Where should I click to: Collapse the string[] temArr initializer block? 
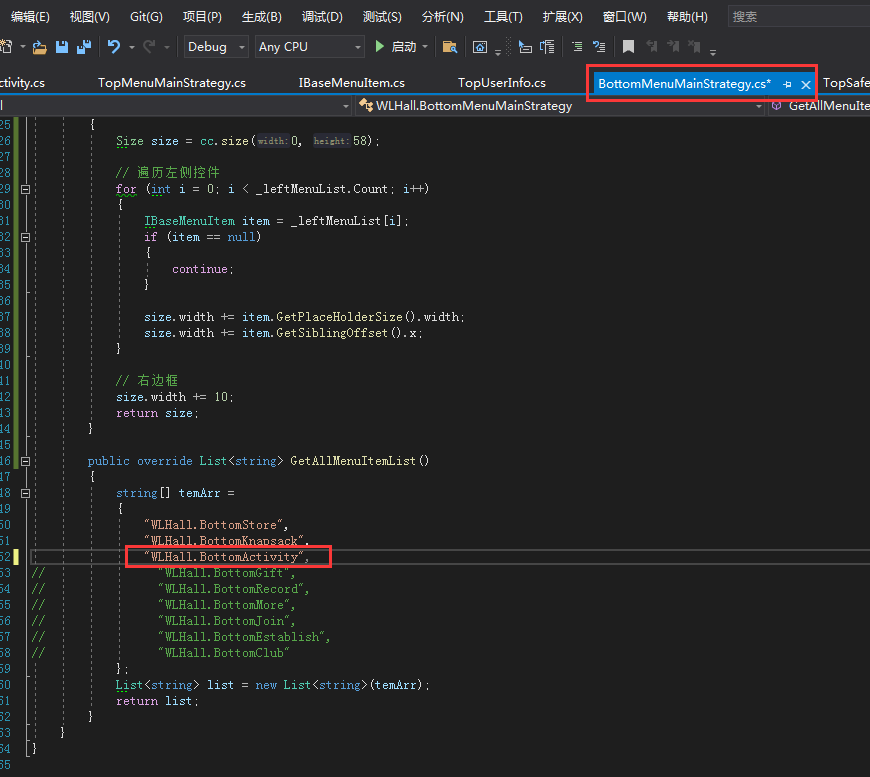click(x=25, y=493)
